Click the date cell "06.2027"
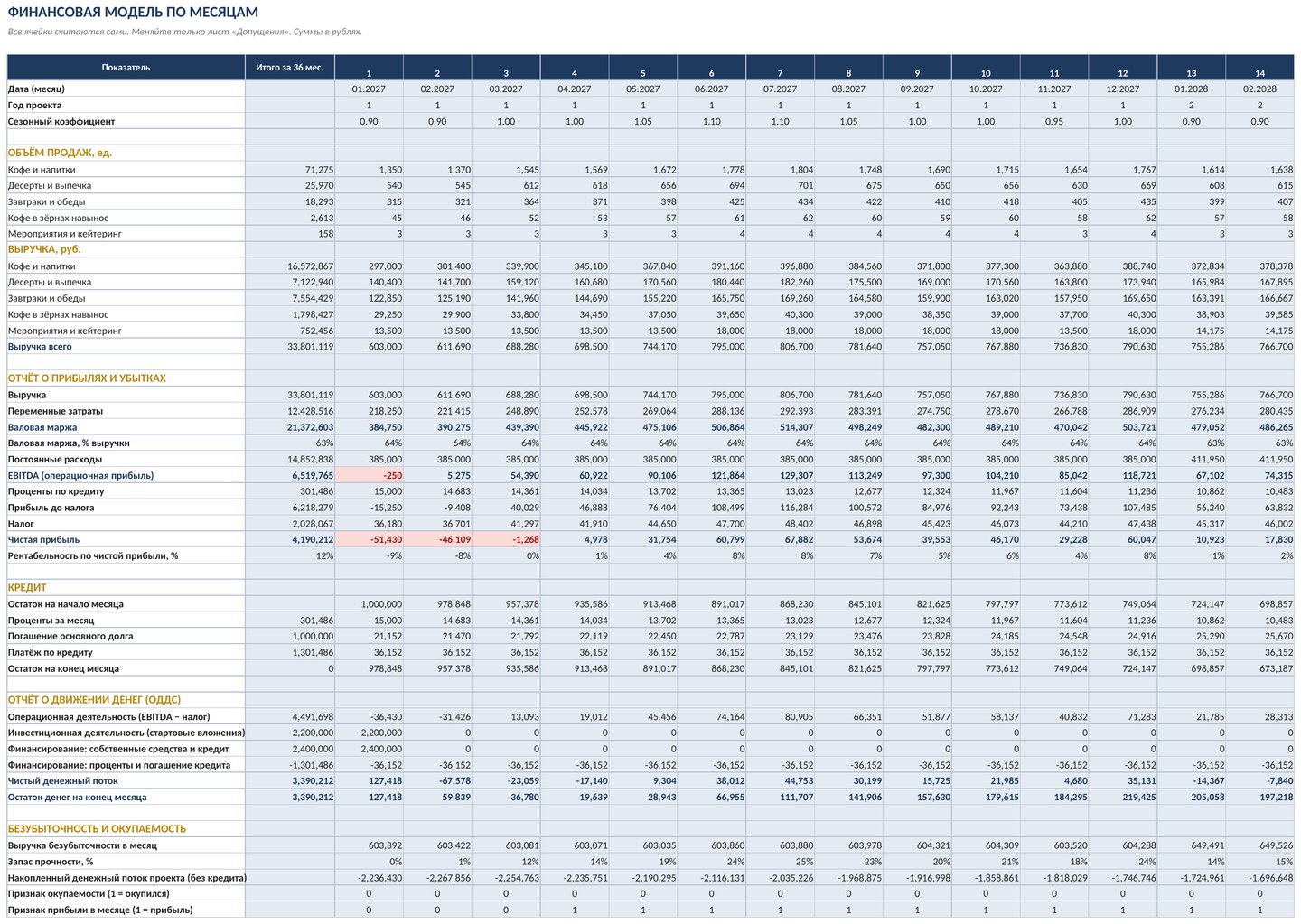The image size is (1301, 924). (x=711, y=89)
